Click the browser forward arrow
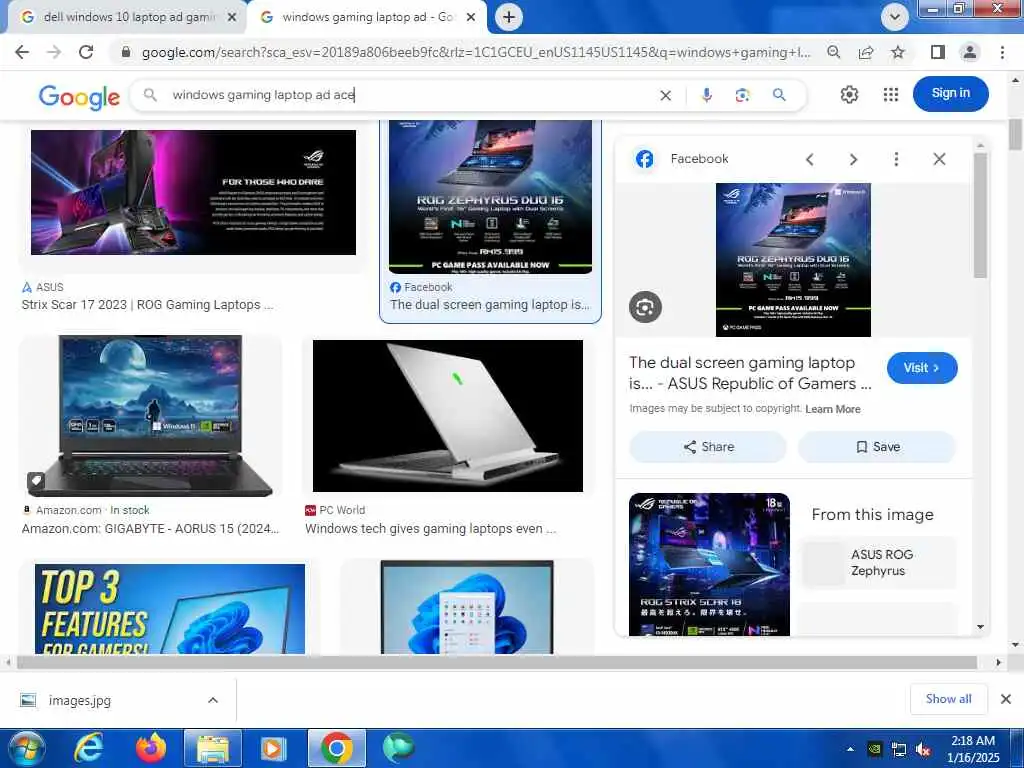This screenshot has height=768, width=1024. 54,52
